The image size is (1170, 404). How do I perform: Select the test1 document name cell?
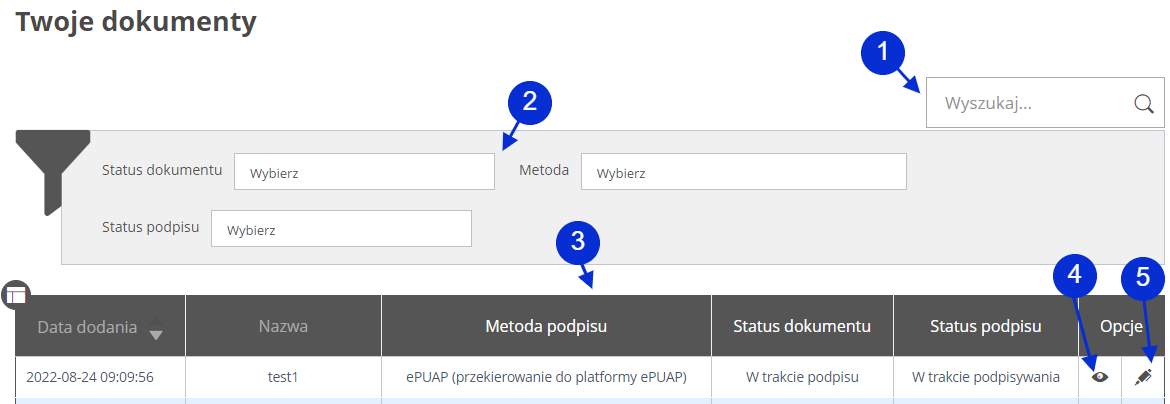[x=283, y=378]
